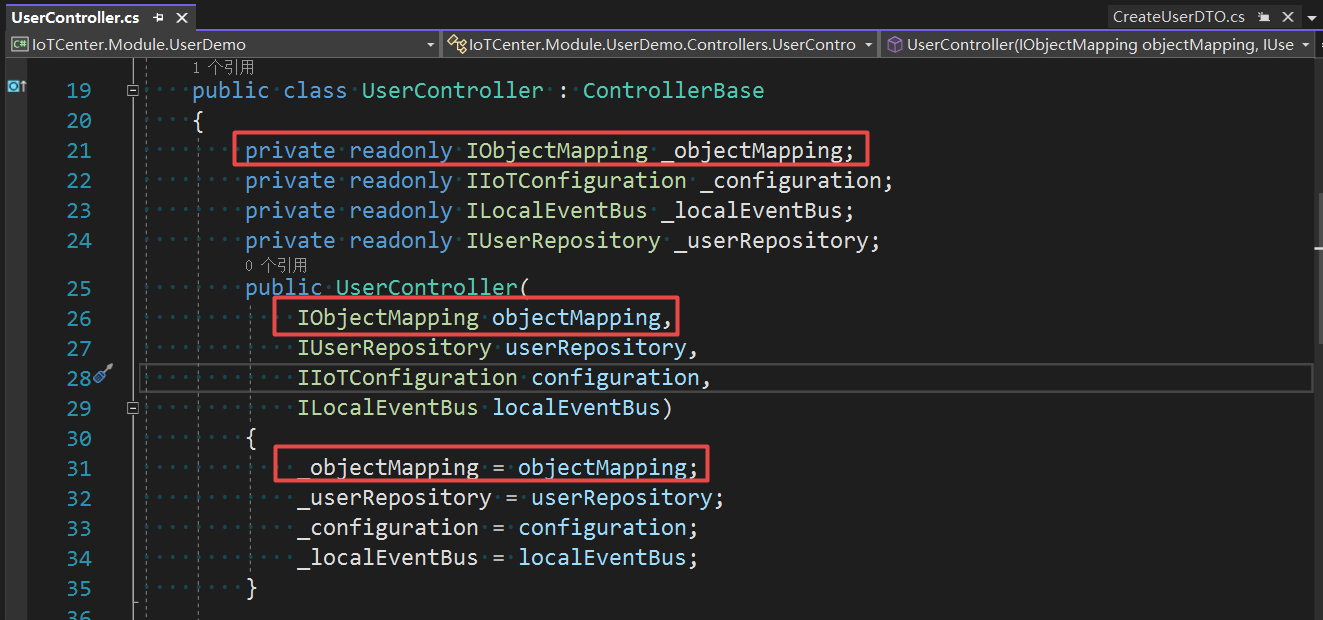This screenshot has width=1323, height=620.
Task: Close the UserController.cs tab
Action: (182, 17)
